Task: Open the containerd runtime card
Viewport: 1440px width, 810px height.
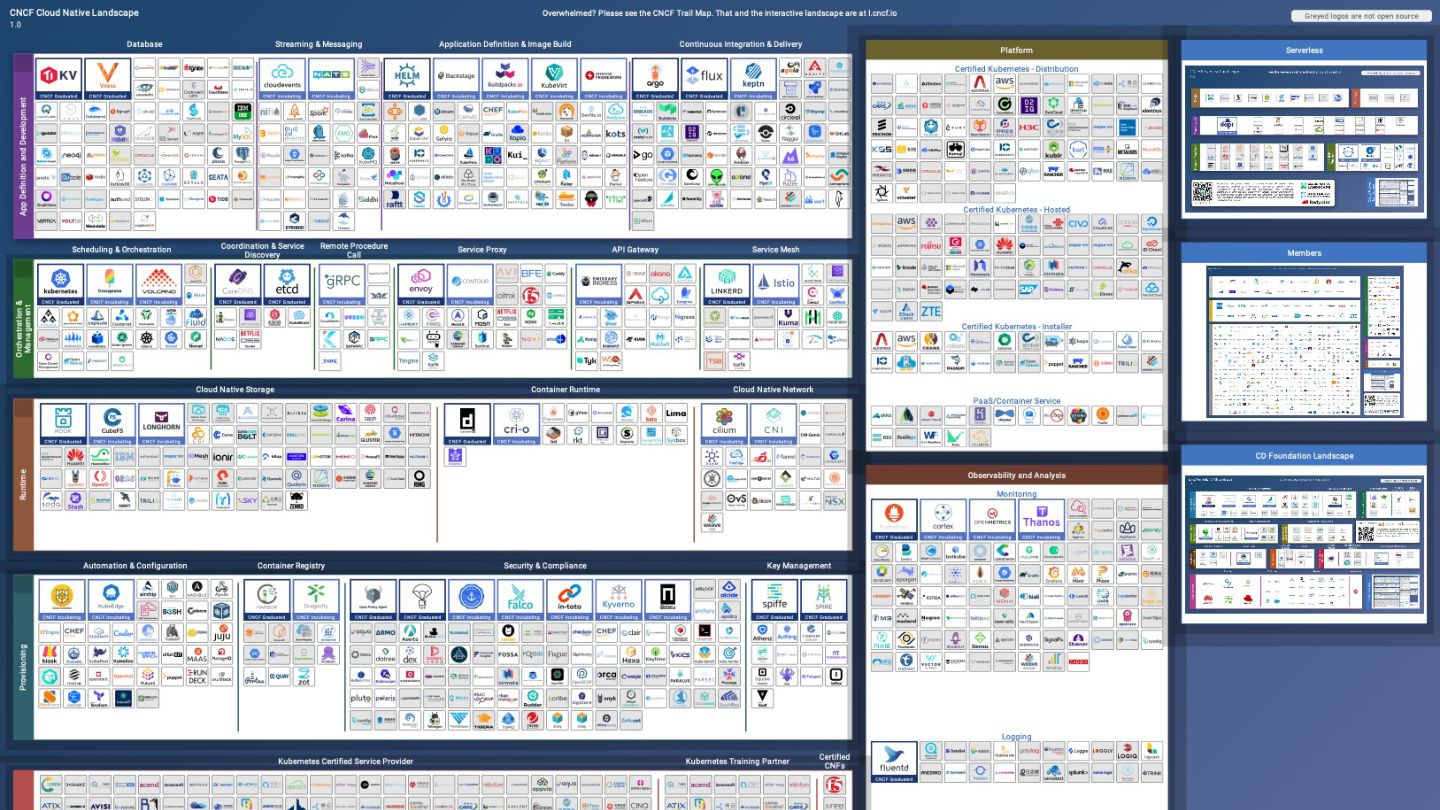Action: click(x=467, y=424)
